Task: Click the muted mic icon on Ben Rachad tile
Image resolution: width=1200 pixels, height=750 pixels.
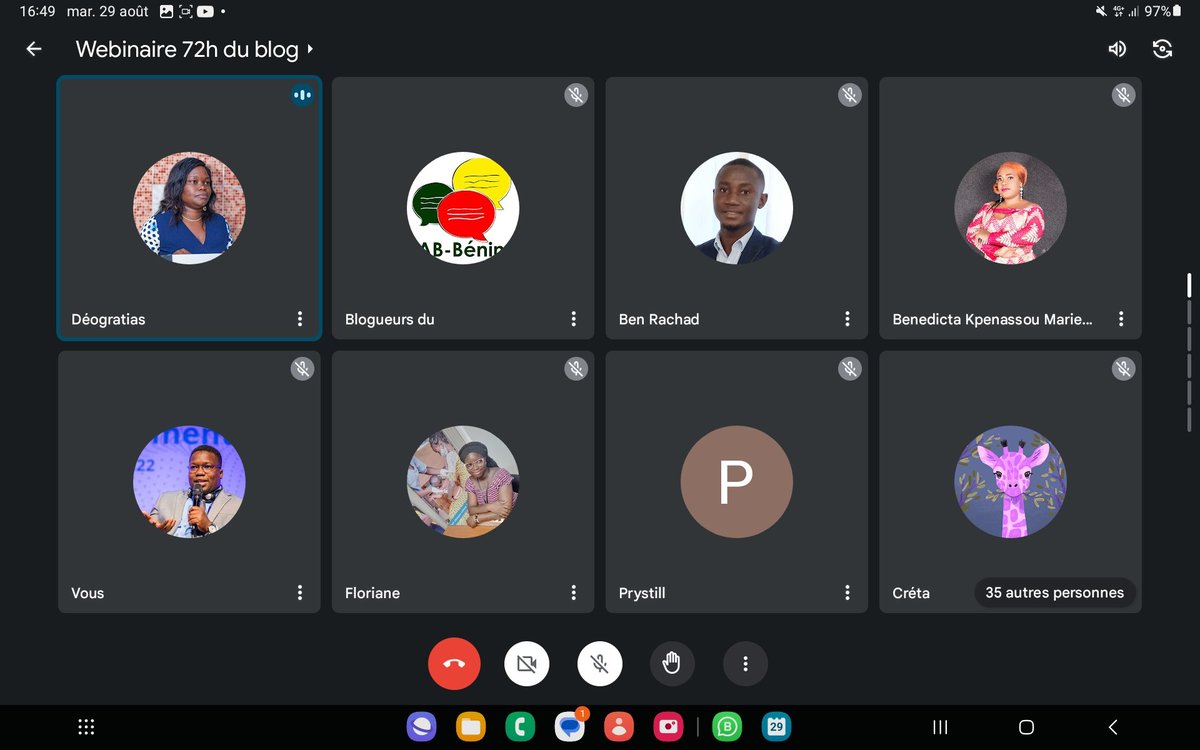Action: (850, 95)
